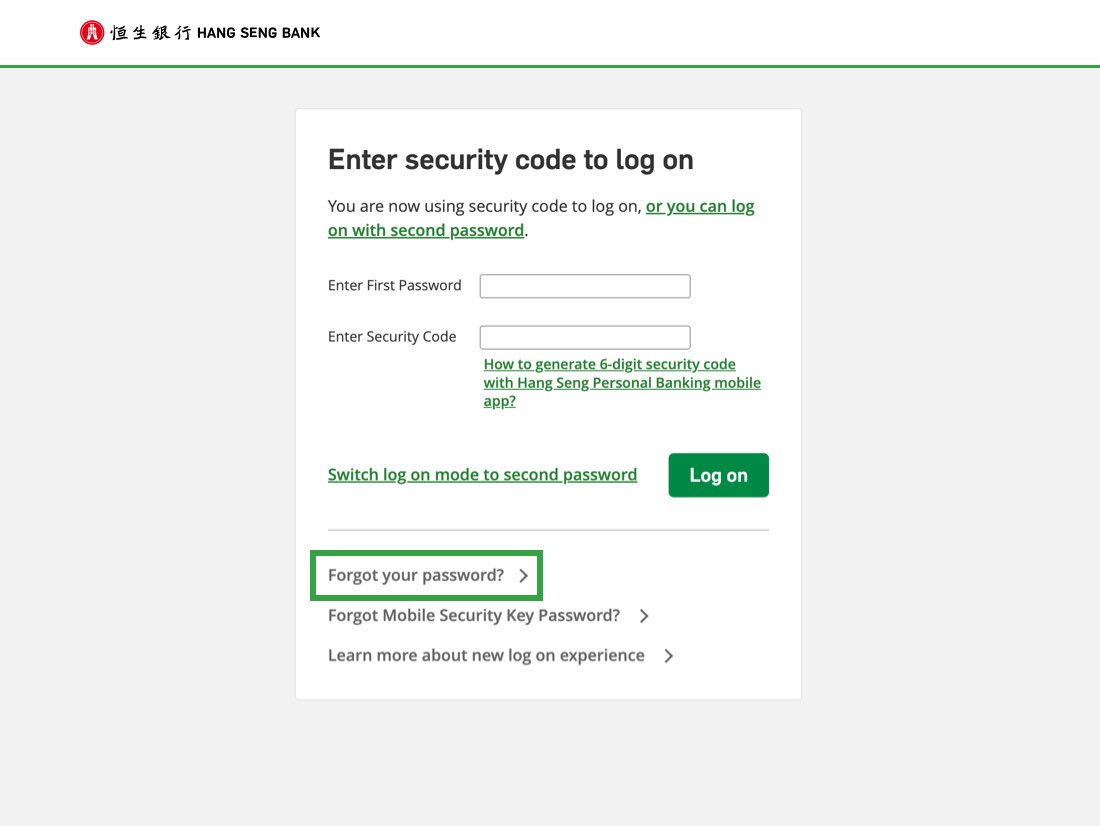The width and height of the screenshot is (1100, 826).
Task: Open the Forgot your password? link
Action: pyautogui.click(x=416, y=575)
